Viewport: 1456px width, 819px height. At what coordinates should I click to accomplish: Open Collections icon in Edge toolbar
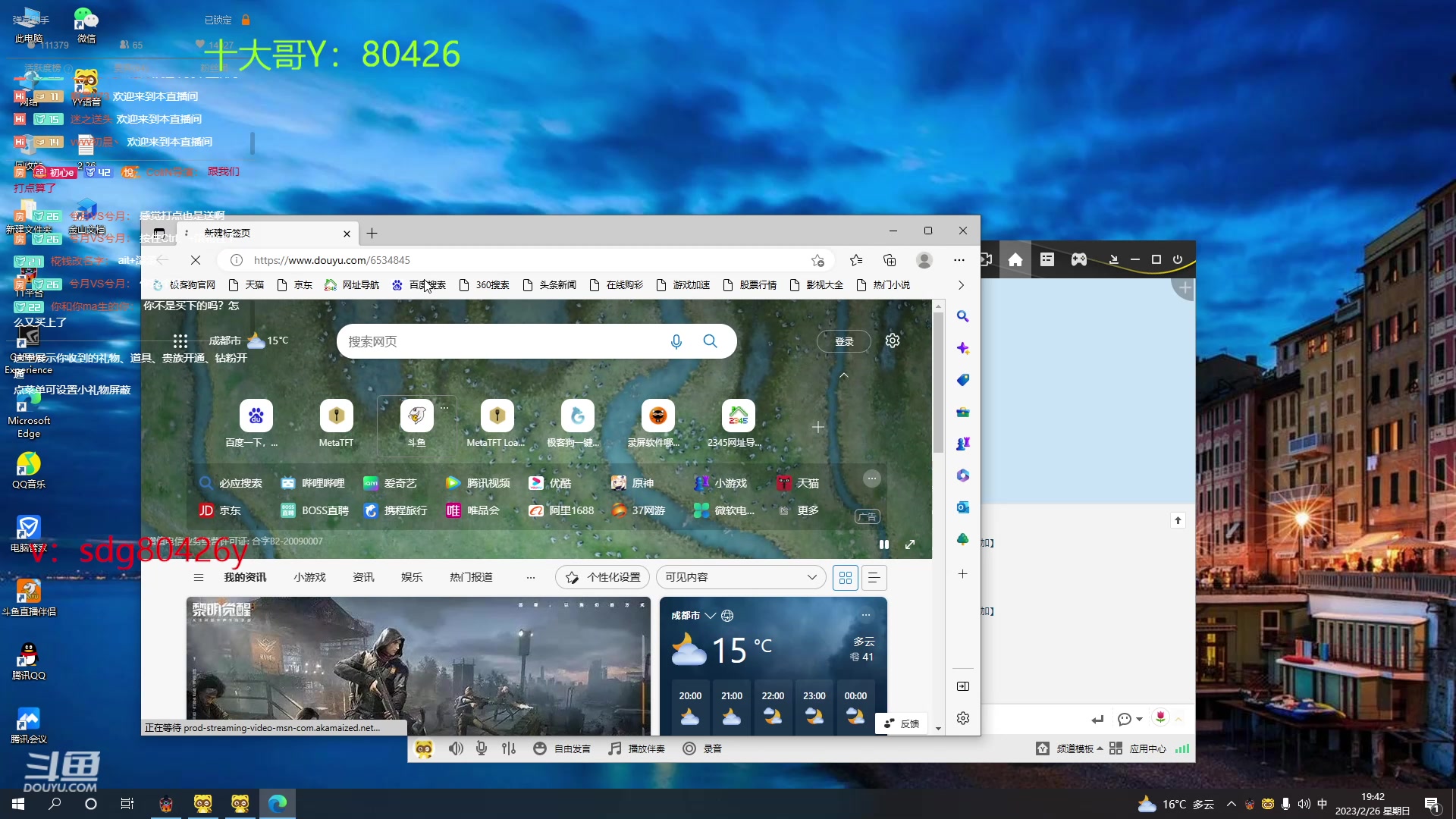[890, 260]
